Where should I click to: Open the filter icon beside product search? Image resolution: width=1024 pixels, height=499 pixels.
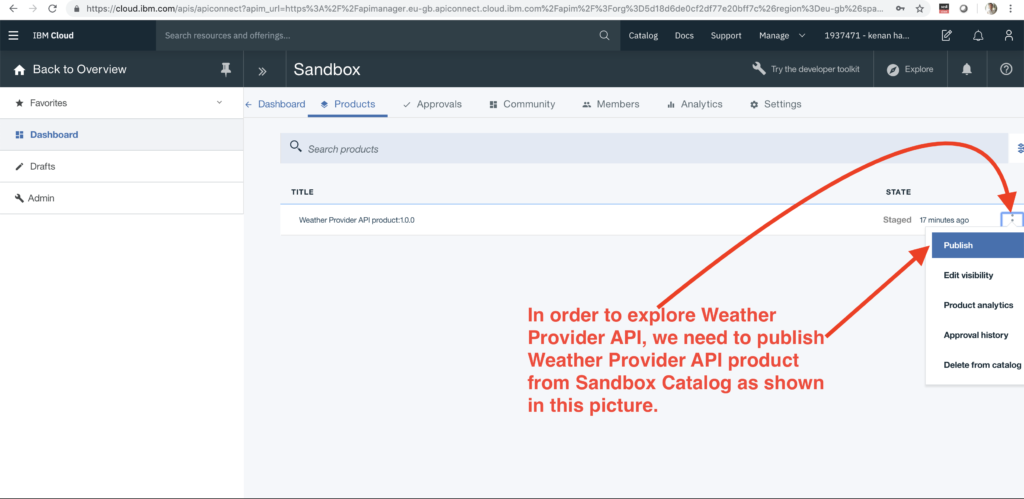pyautogui.click(x=1019, y=149)
